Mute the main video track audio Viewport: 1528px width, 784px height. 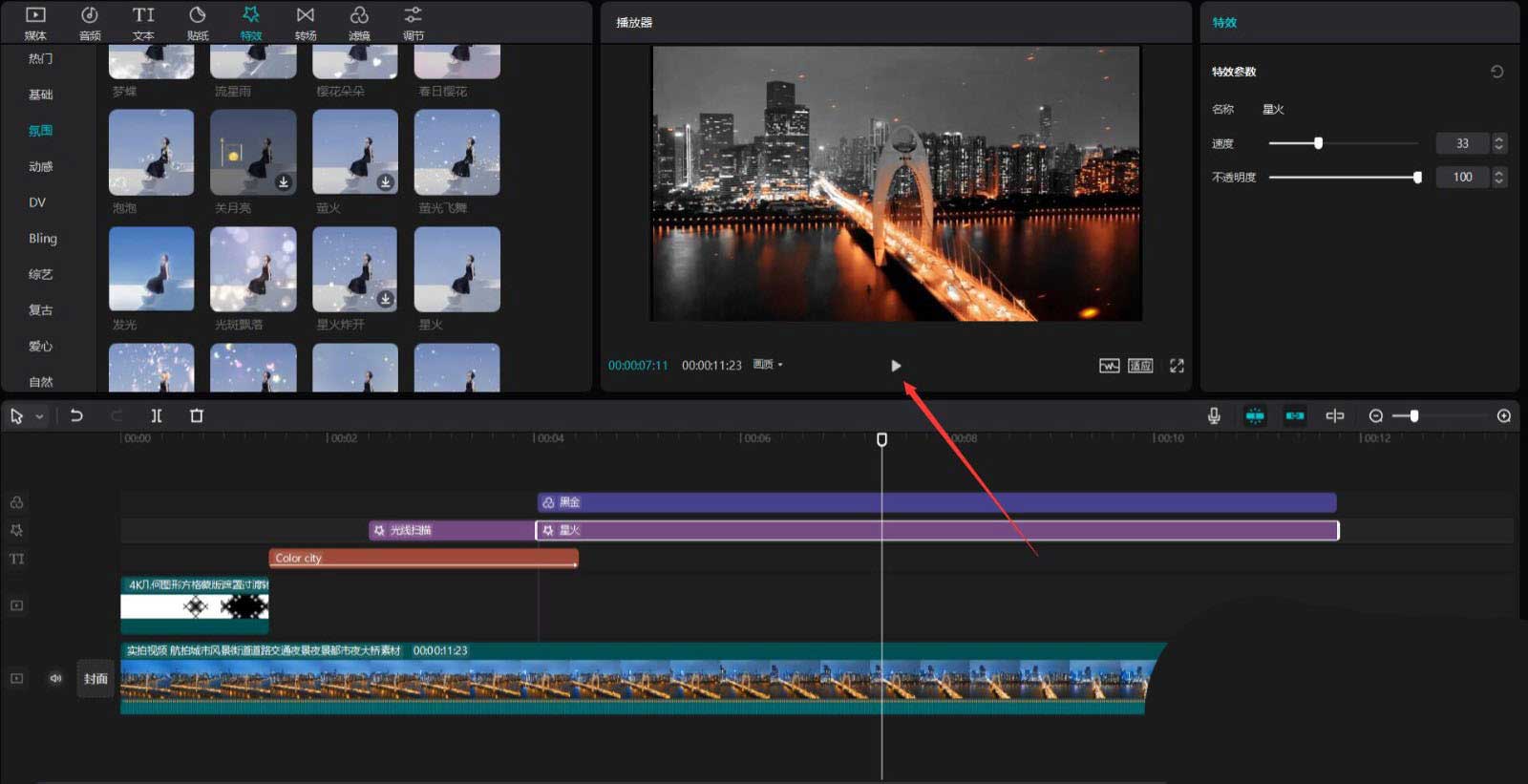(55, 678)
